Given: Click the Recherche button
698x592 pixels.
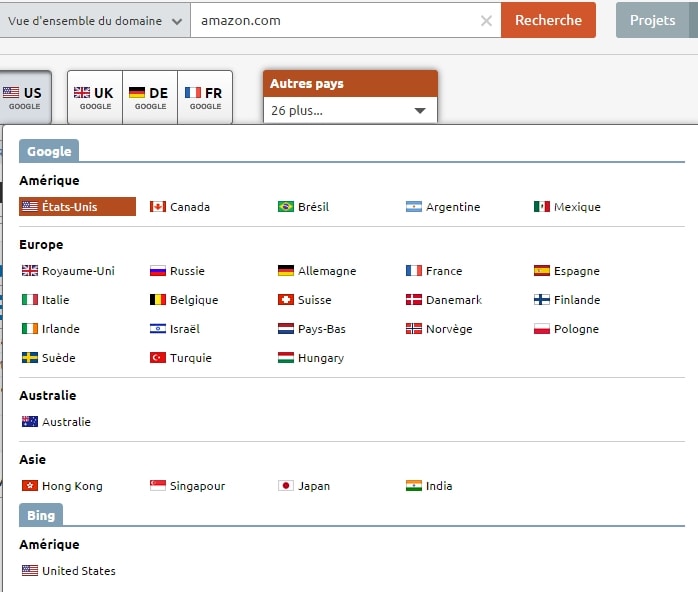Looking at the screenshot, I should click(x=548, y=20).
